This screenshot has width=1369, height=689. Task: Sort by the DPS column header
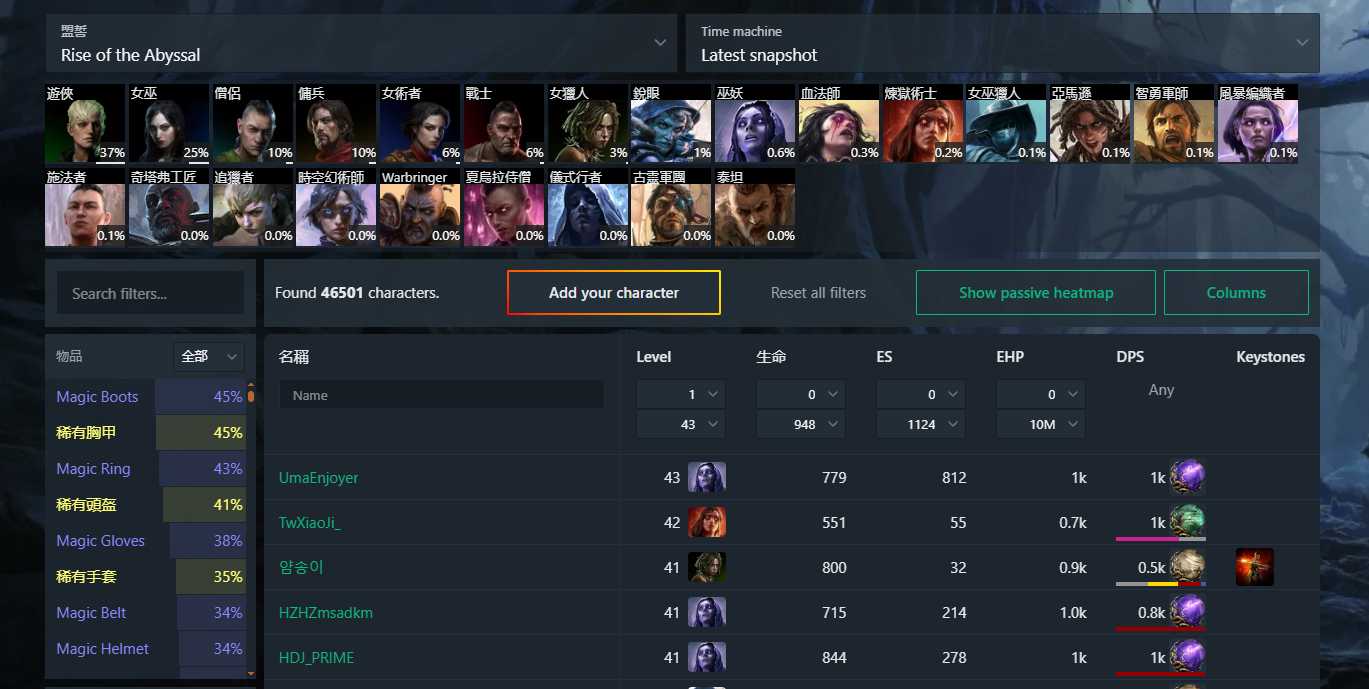[x=1130, y=357]
